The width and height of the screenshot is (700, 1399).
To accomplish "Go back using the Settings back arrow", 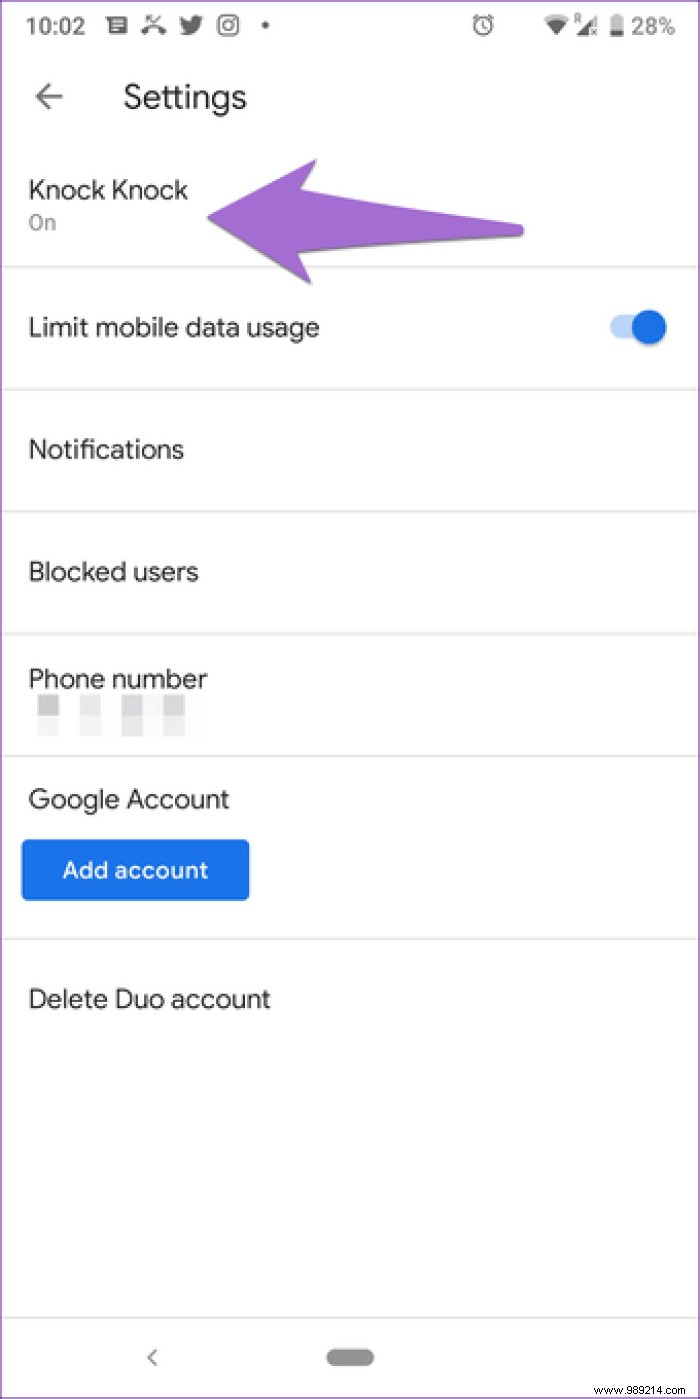I will [48, 96].
